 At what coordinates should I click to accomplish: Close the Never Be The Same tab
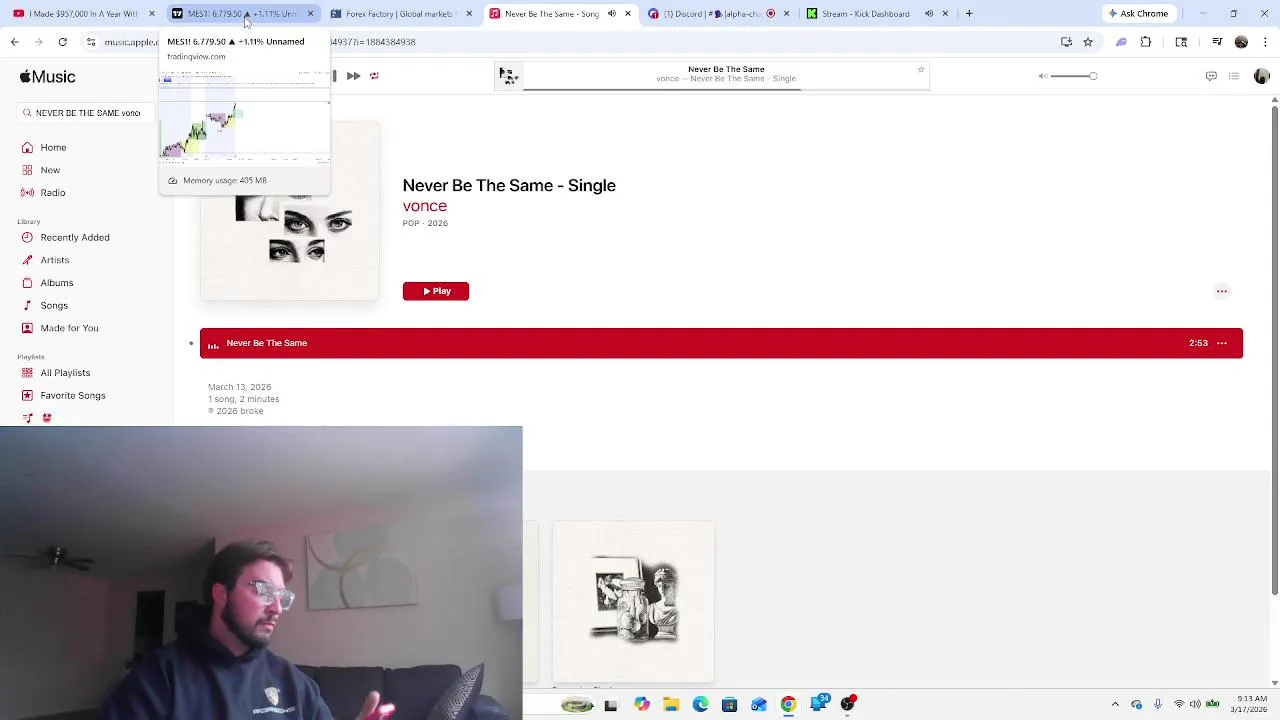click(x=628, y=14)
